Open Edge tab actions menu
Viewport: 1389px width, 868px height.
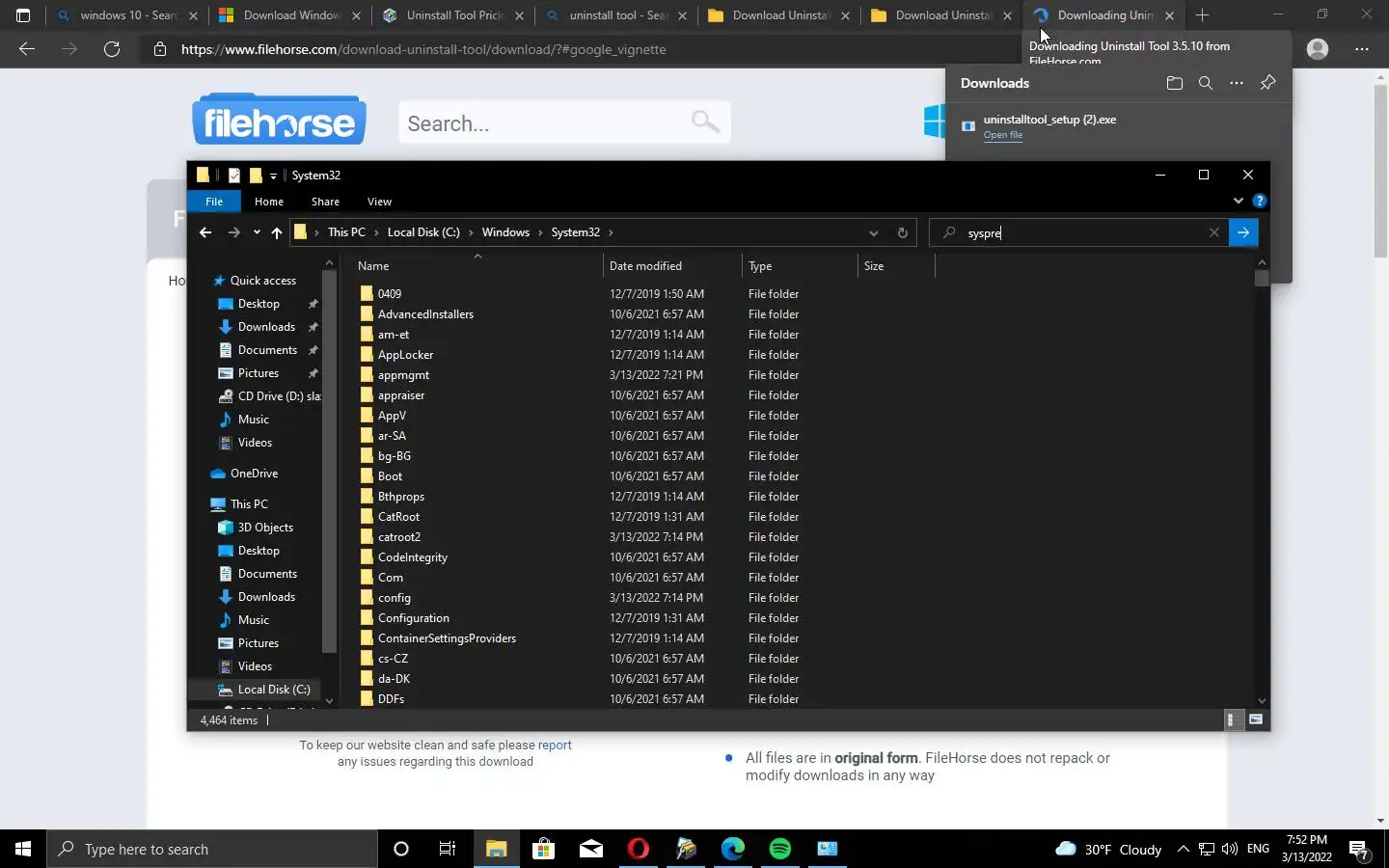(23, 15)
